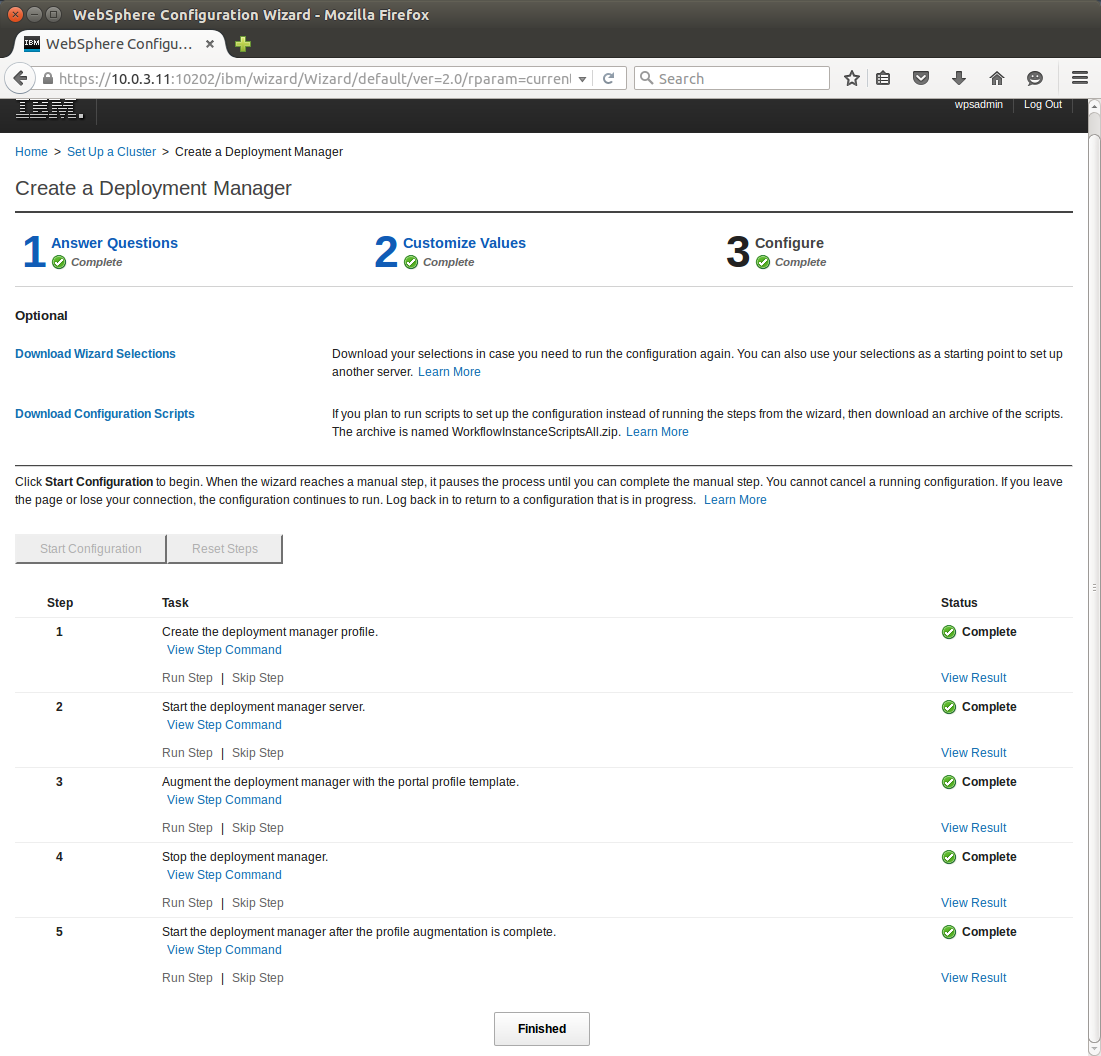Viewport: 1101px width, 1056px height.
Task: Click the Firefox back arrow button
Action: coord(20,79)
